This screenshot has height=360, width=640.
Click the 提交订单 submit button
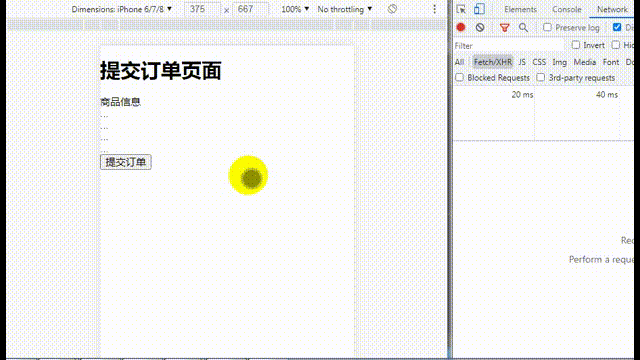tap(126, 162)
